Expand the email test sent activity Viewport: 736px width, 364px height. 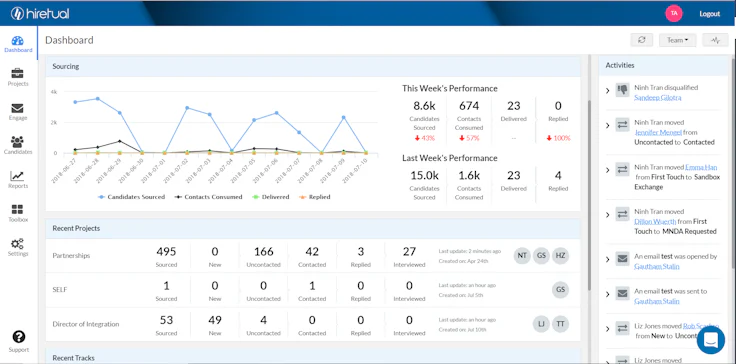point(607,294)
